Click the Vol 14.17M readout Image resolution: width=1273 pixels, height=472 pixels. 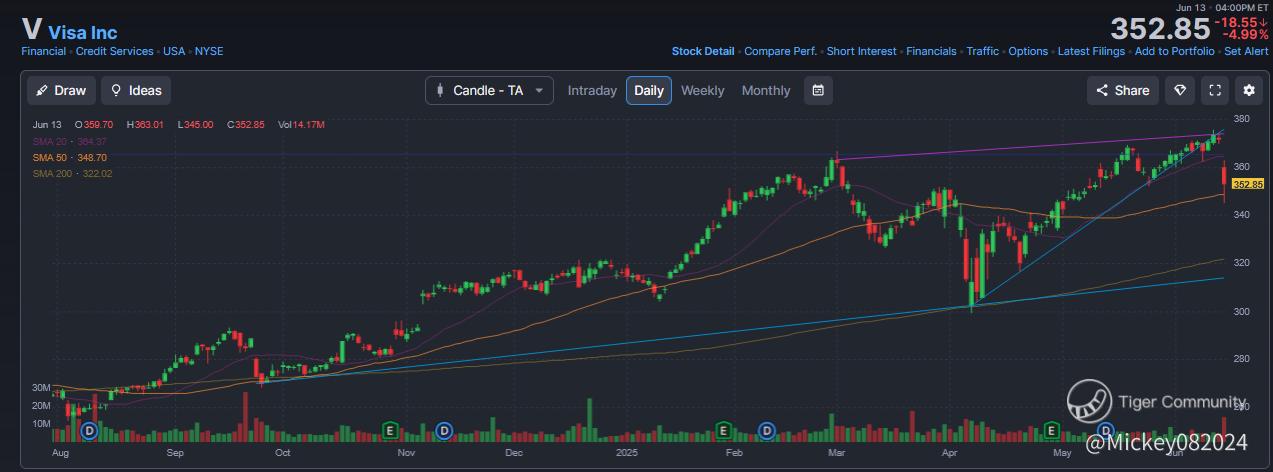pos(301,125)
